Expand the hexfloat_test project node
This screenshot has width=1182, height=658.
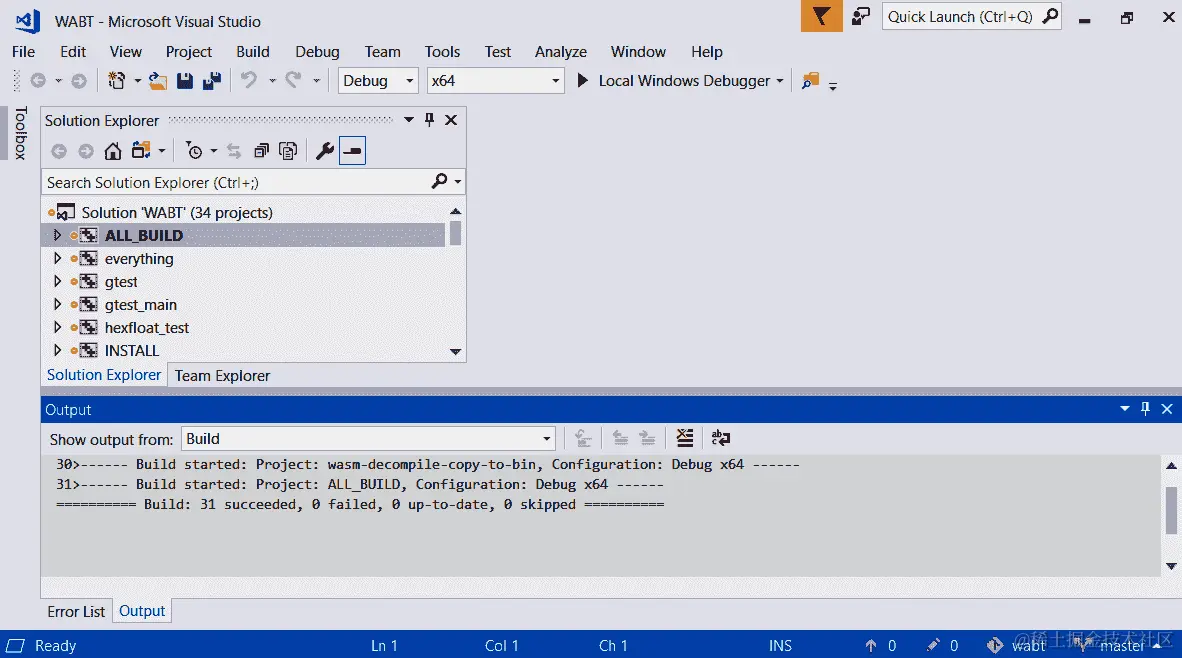click(x=57, y=327)
